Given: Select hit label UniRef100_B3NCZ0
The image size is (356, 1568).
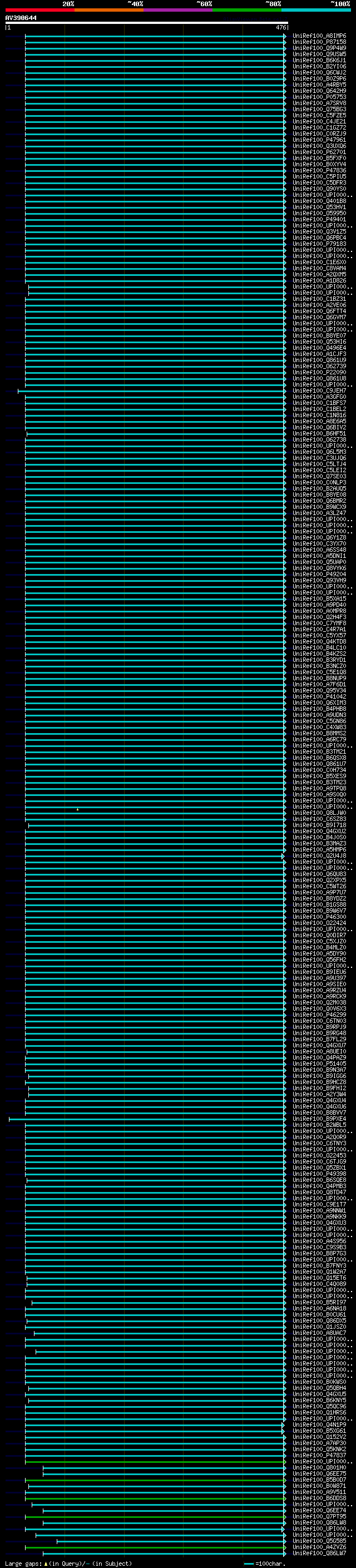Looking at the screenshot, I should coord(319,666).
